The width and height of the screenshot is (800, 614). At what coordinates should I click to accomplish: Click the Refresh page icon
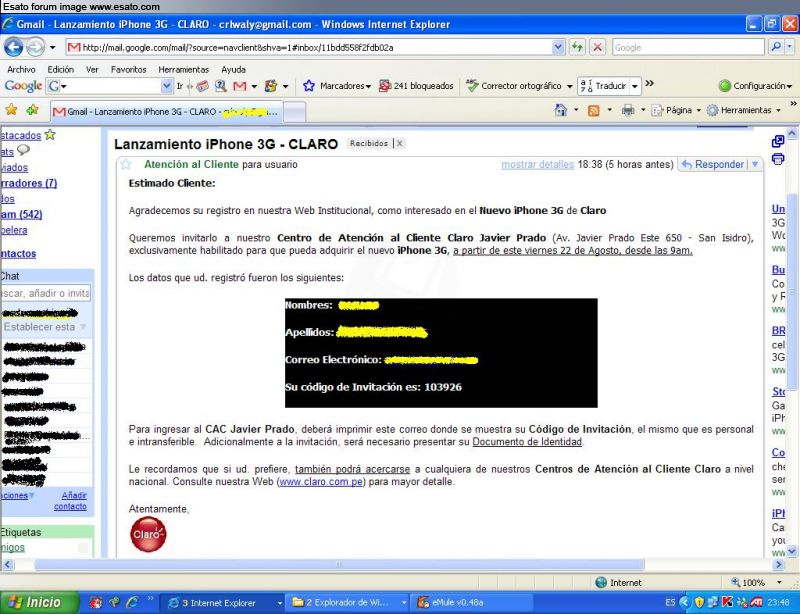pyautogui.click(x=577, y=47)
